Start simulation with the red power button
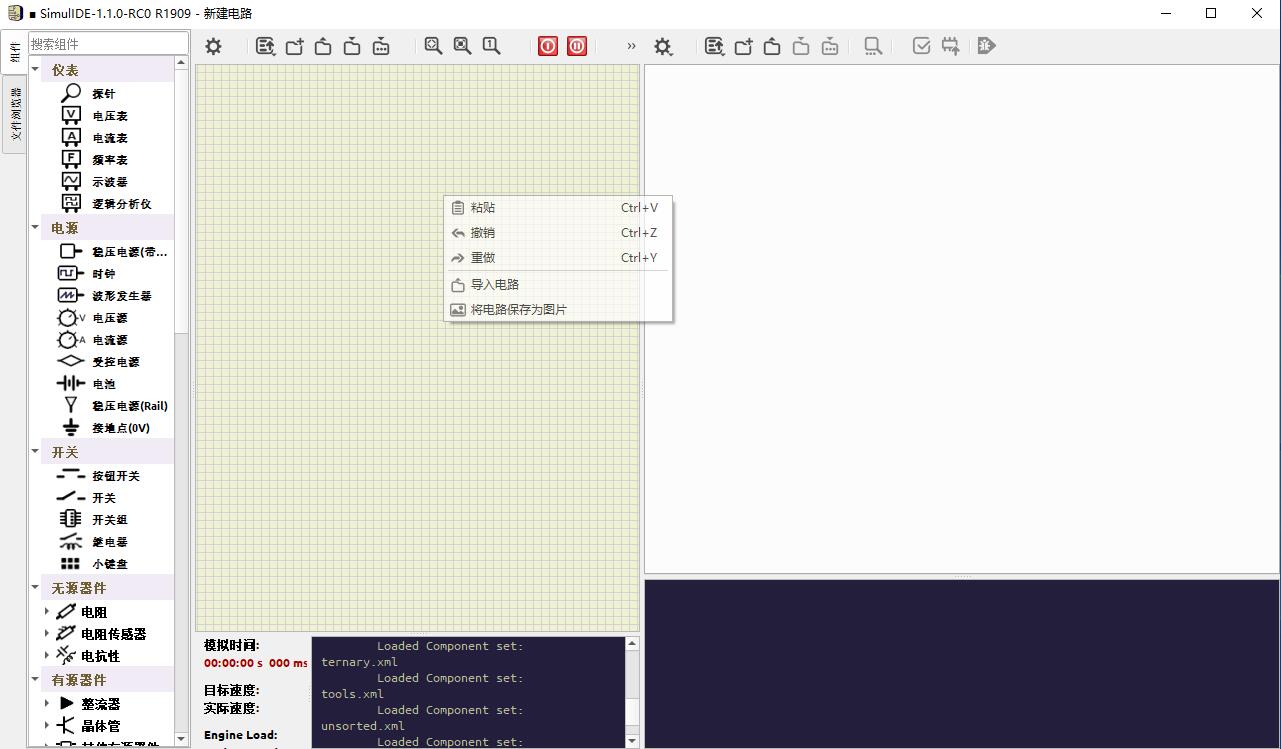Image resolution: width=1281 pixels, height=749 pixels. (x=548, y=46)
